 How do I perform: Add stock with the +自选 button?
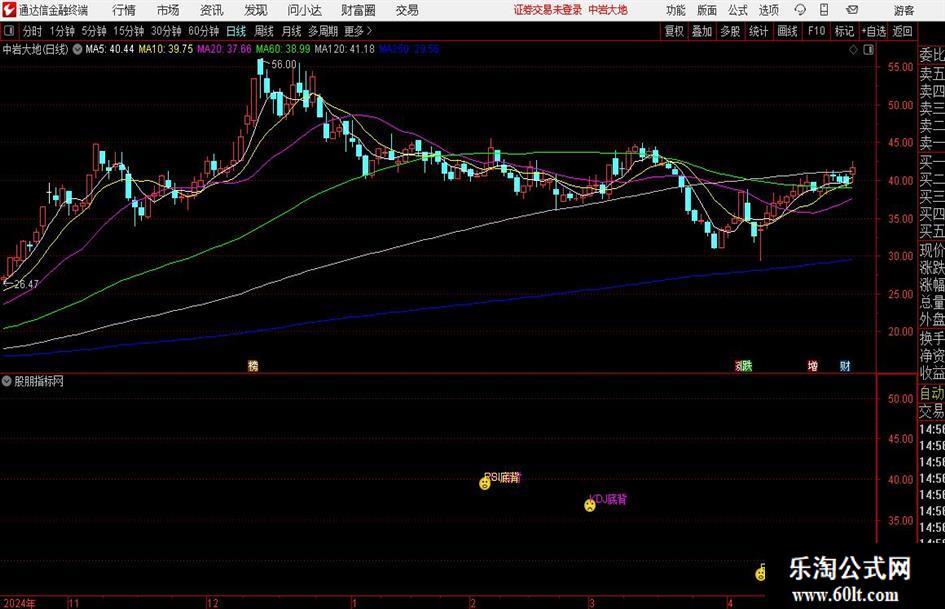(874, 31)
